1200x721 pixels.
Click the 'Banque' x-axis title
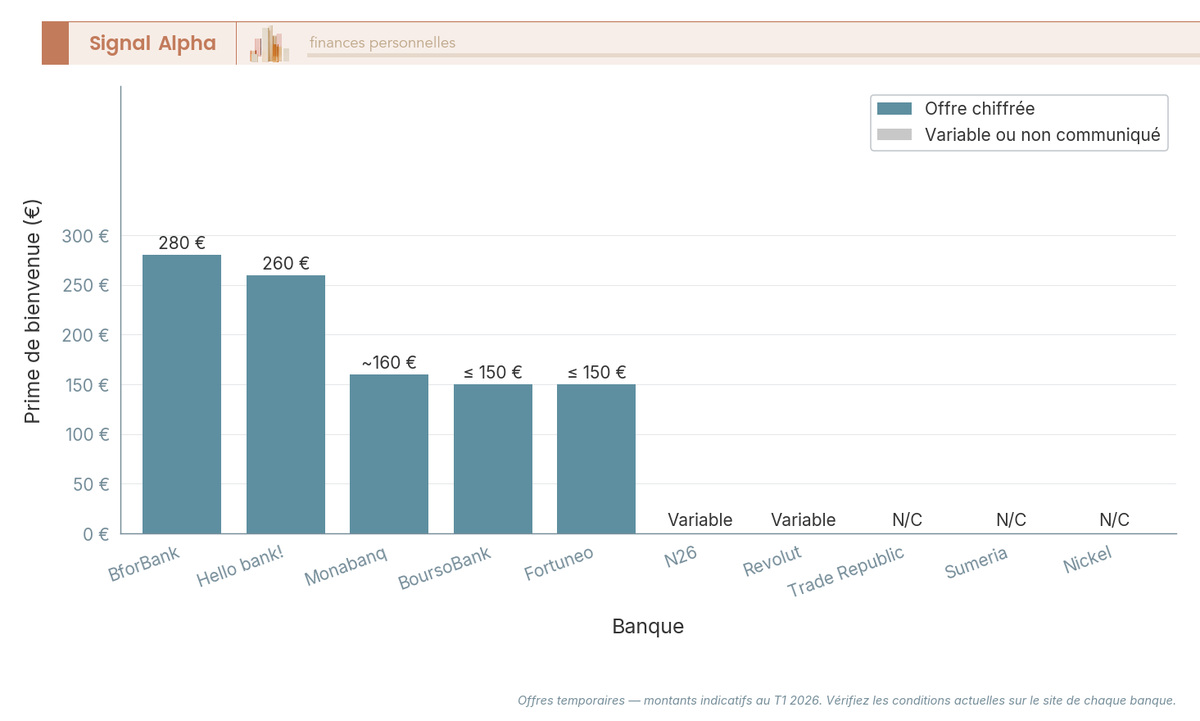click(x=648, y=627)
